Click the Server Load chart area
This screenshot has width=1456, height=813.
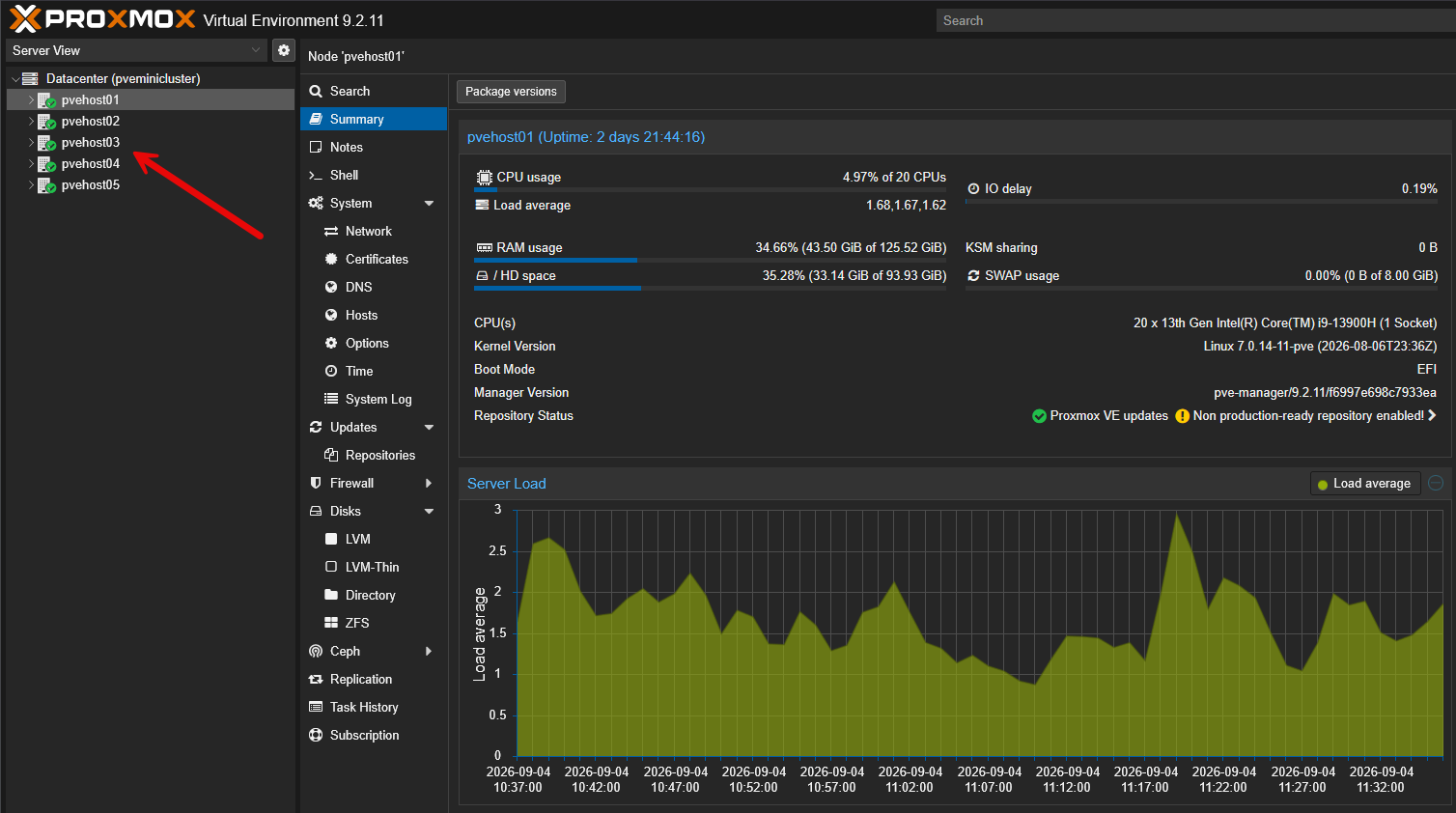click(980, 632)
